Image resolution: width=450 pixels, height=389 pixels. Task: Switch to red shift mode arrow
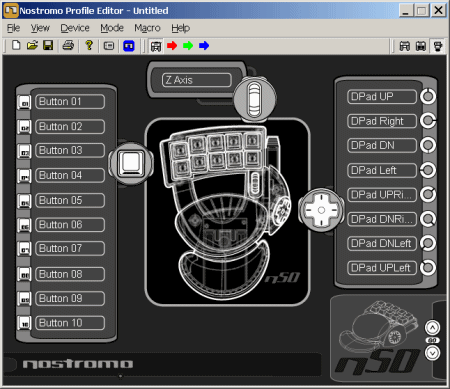pos(172,46)
